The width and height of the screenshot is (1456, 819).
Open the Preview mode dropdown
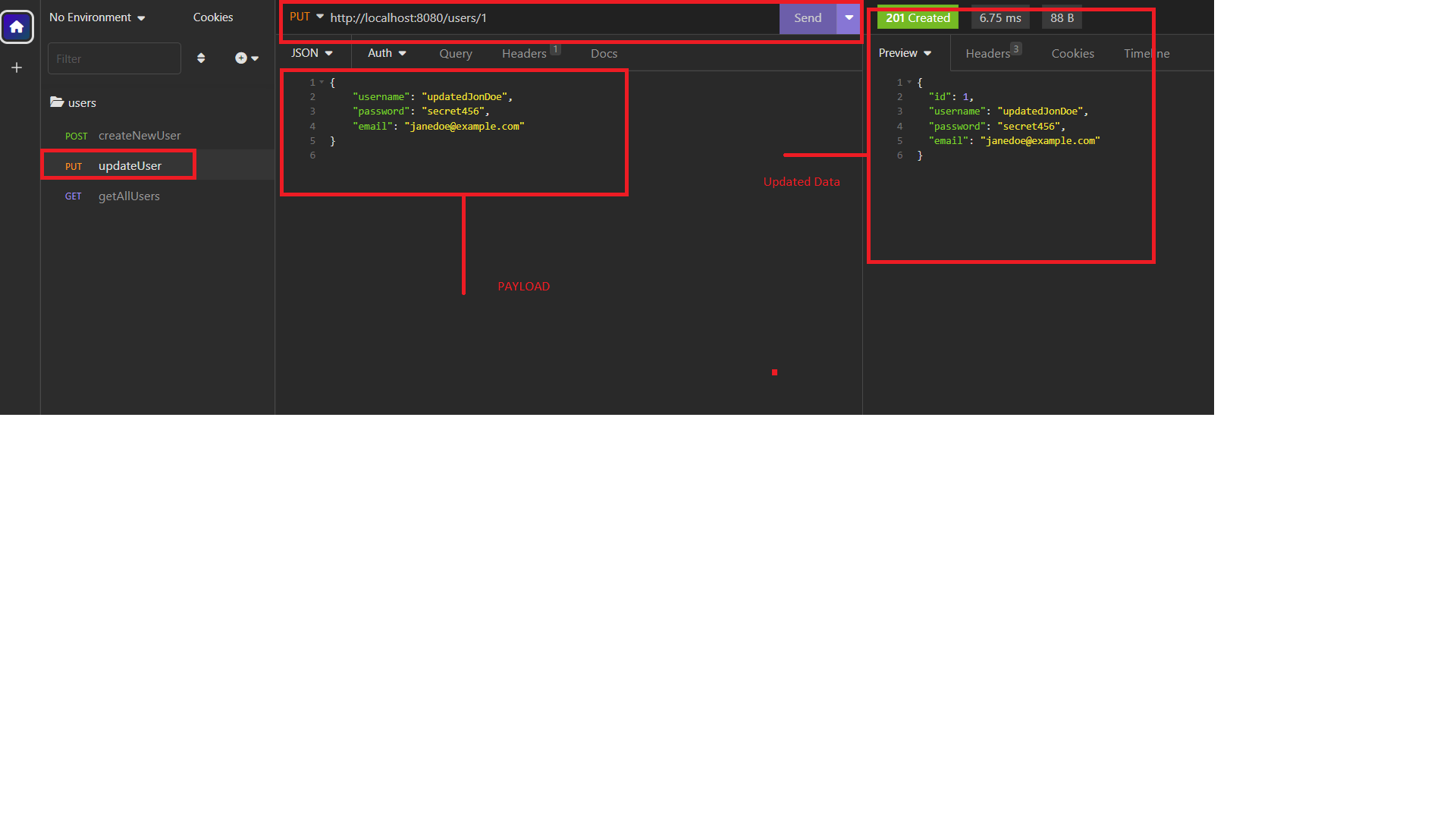905,53
